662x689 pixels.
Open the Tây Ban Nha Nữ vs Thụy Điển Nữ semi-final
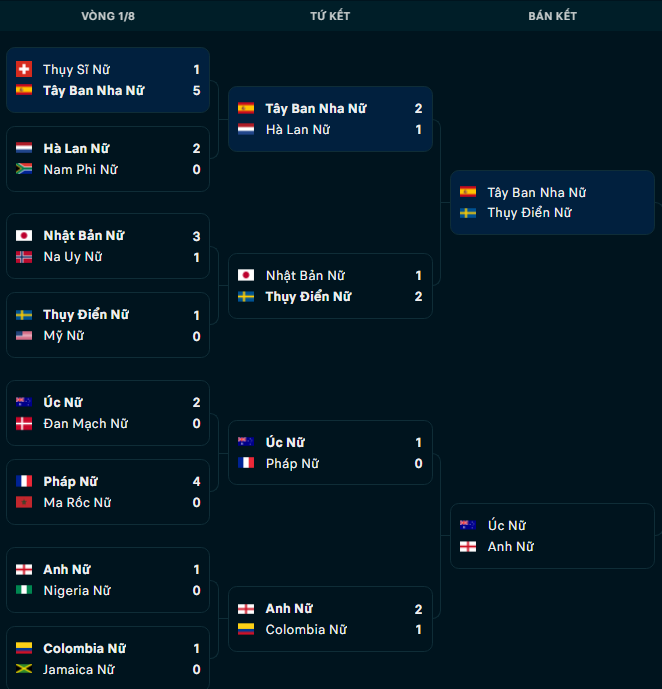click(x=552, y=203)
